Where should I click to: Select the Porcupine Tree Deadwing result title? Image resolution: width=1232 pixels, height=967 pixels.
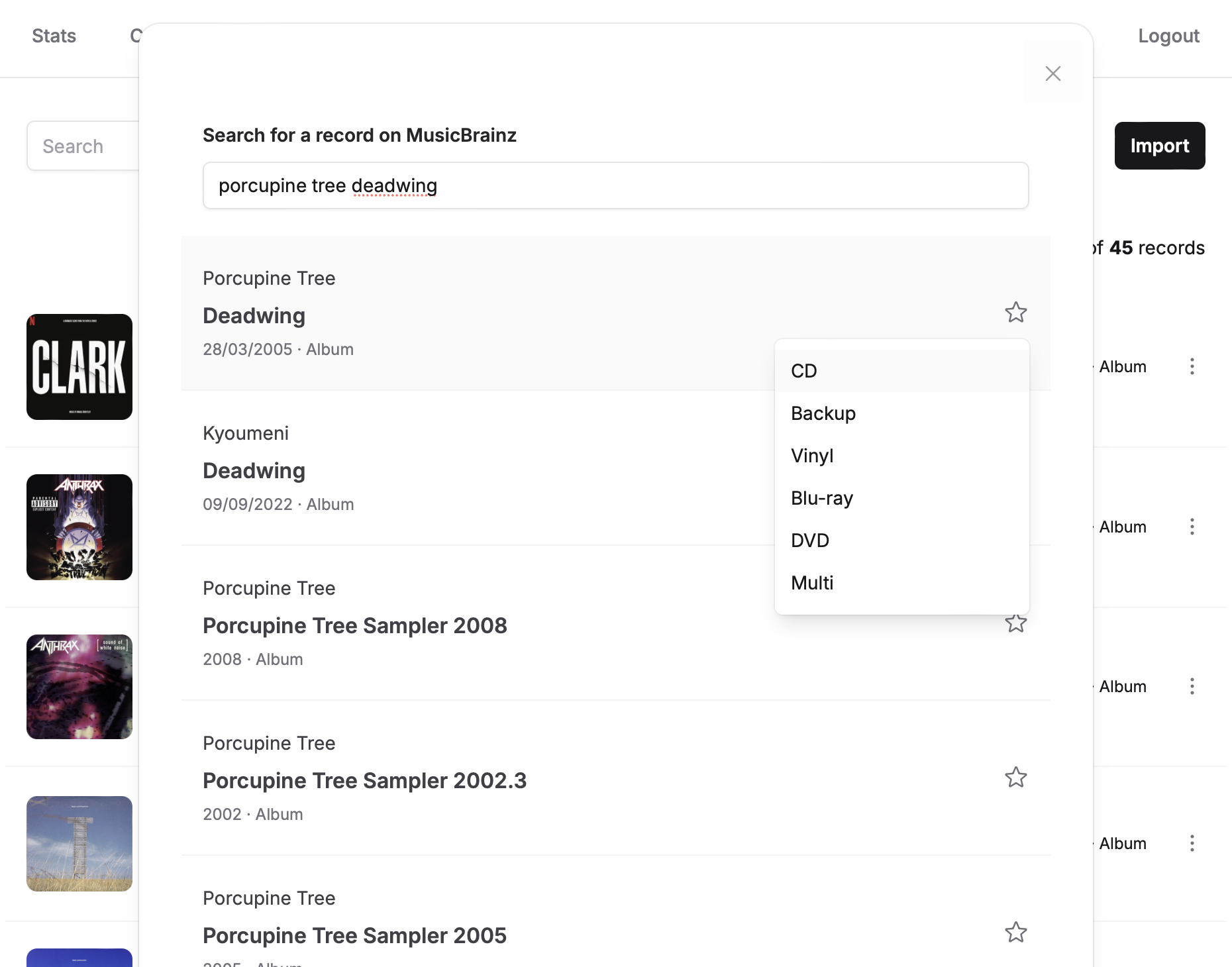[x=254, y=316]
